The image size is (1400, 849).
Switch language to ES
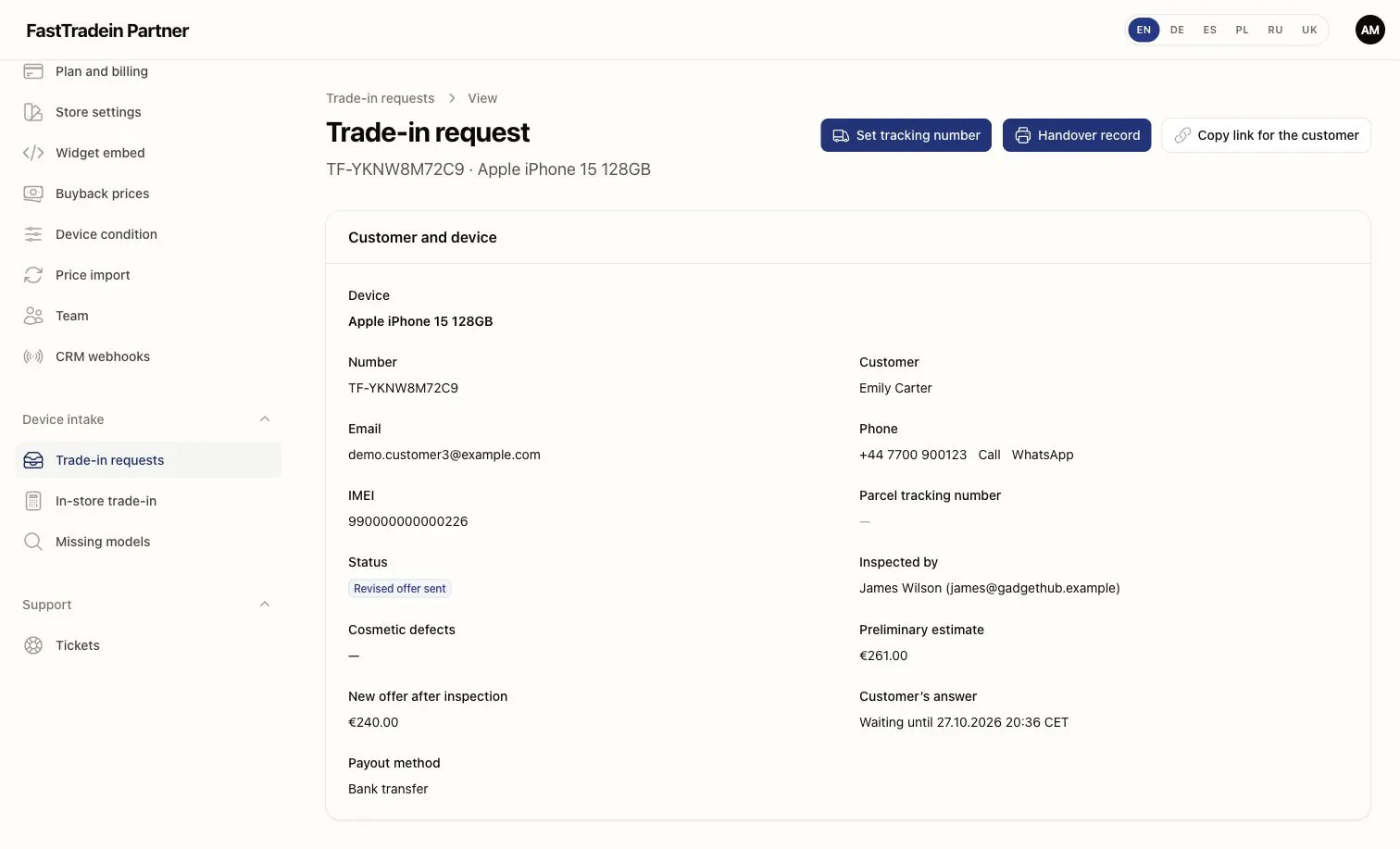coord(1209,30)
